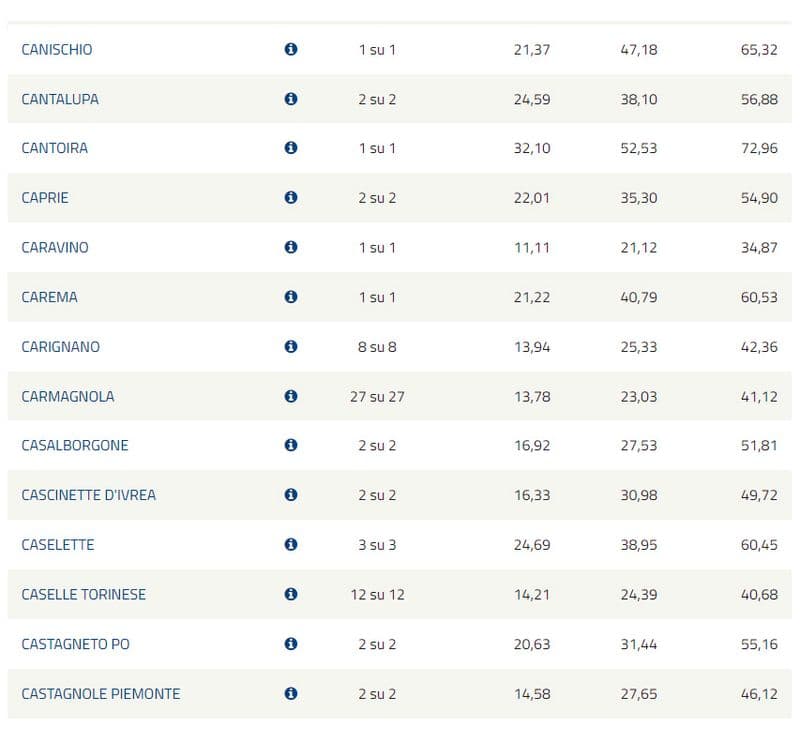This screenshot has width=800, height=745.
Task: Open the Carema info icon
Action: click(291, 297)
